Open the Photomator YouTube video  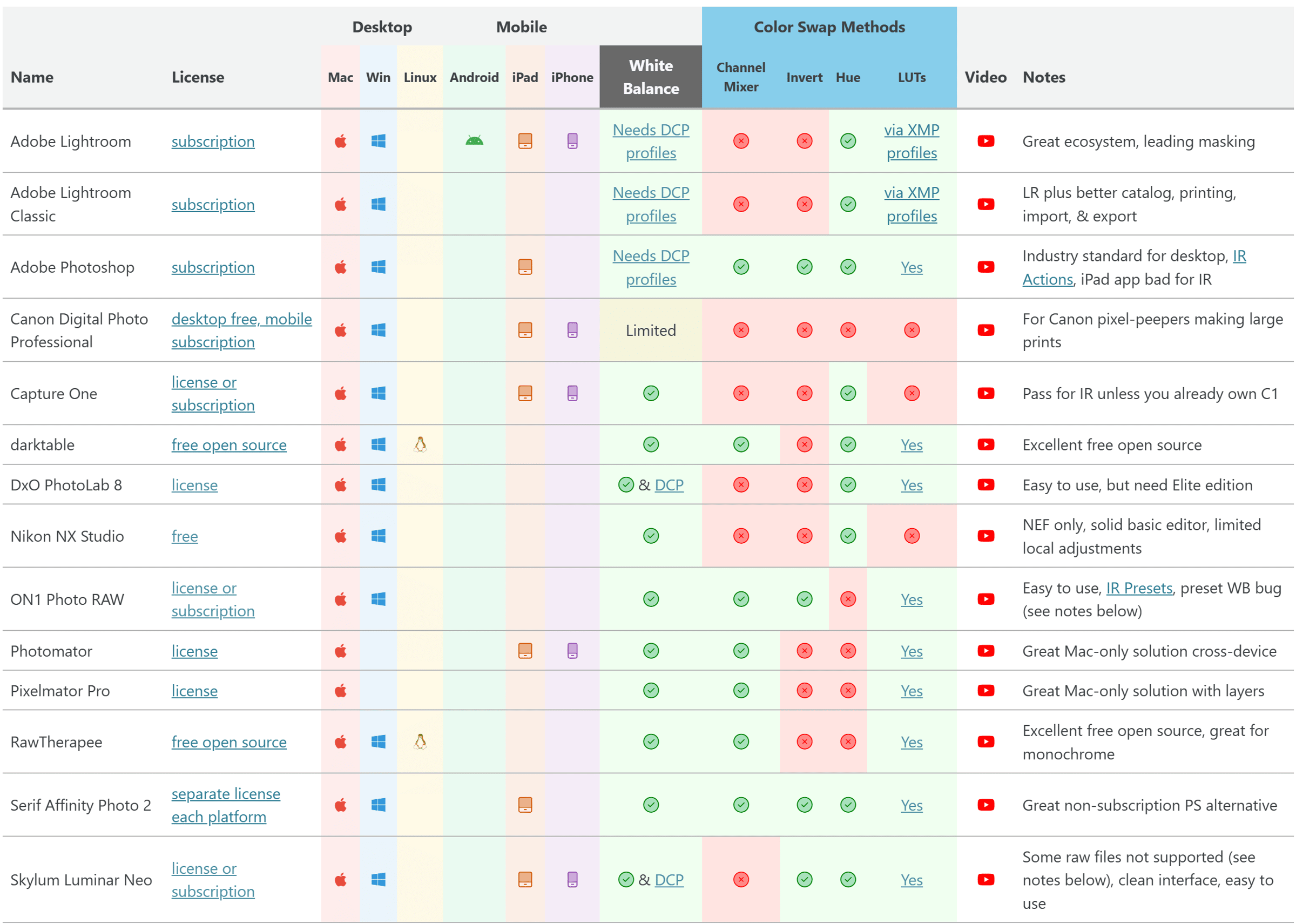[986, 651]
